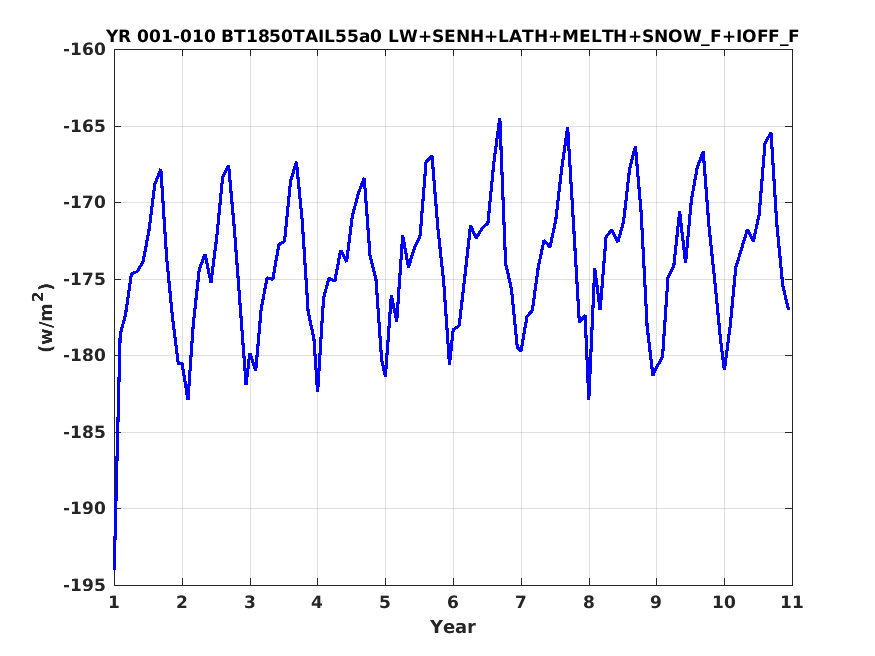This screenshot has height=656, width=875.
Task: Click the curve's lowest point at year 1
Action: point(114,569)
